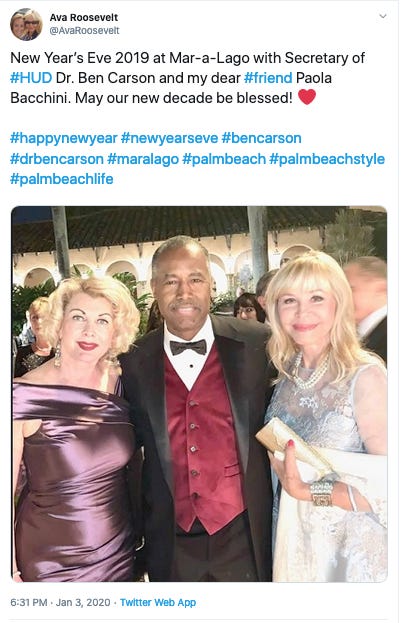Open the #maralago hashtag
403x623 pixels.
coord(143,159)
